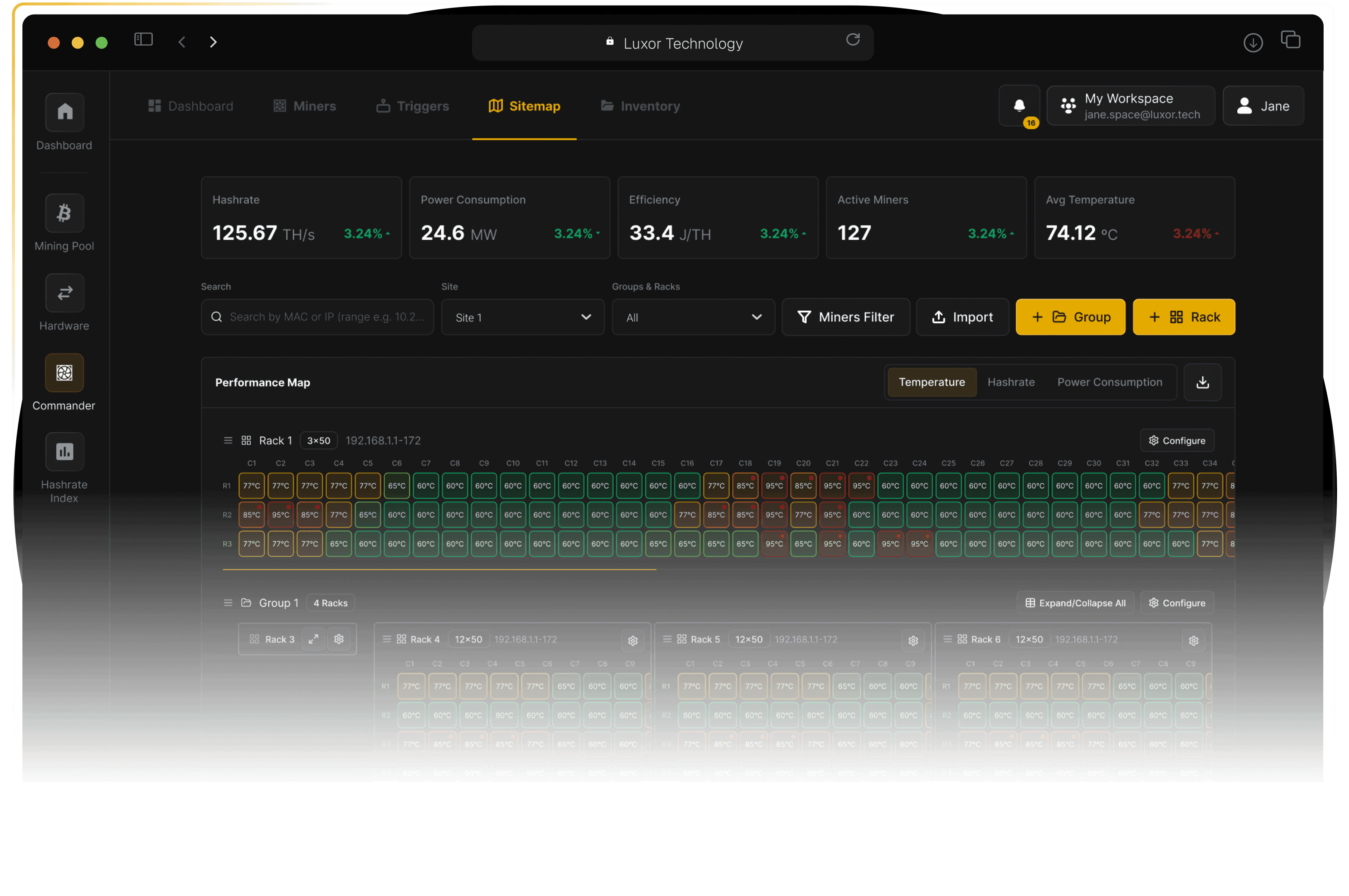Select the 95°C cell in Rack 1 row R1
Image resolution: width=1349 pixels, height=896 pixels.
click(x=775, y=486)
